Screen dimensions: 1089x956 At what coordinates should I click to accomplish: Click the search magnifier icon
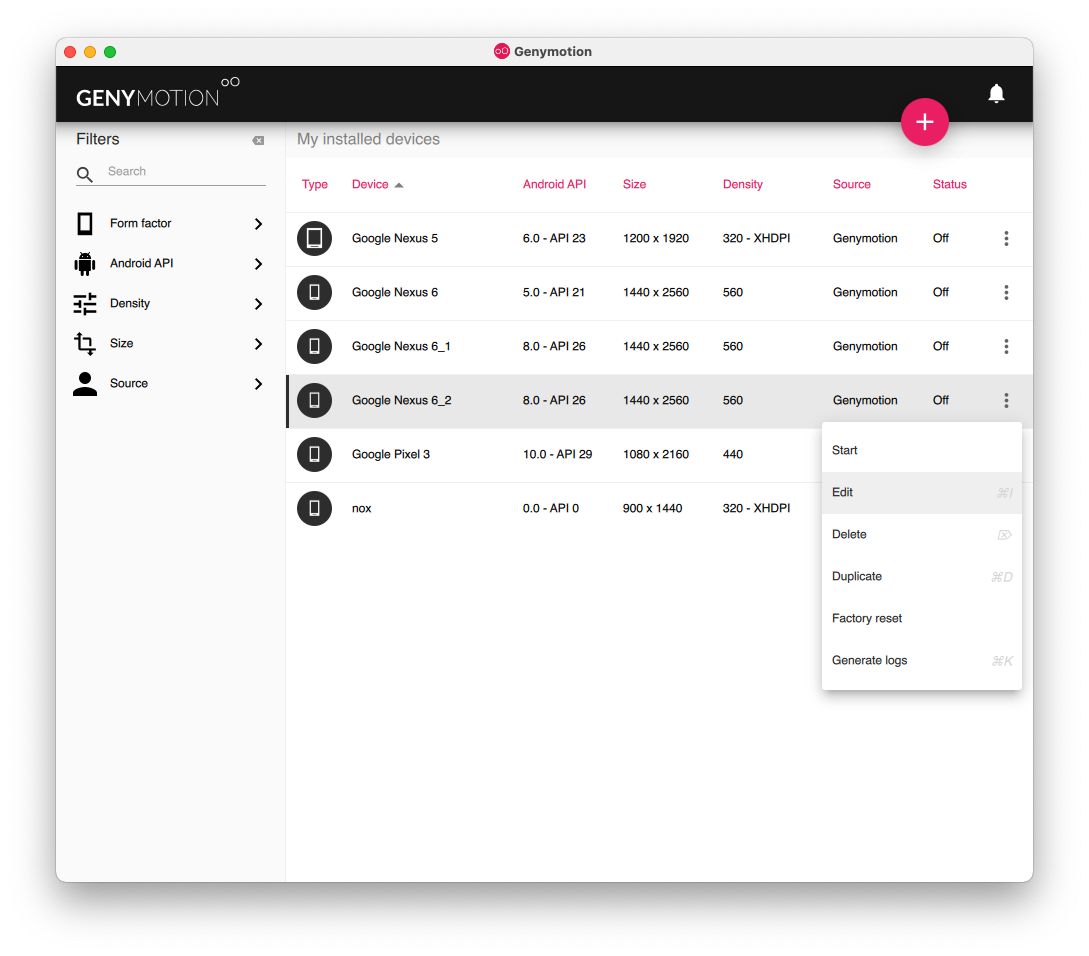click(x=85, y=174)
